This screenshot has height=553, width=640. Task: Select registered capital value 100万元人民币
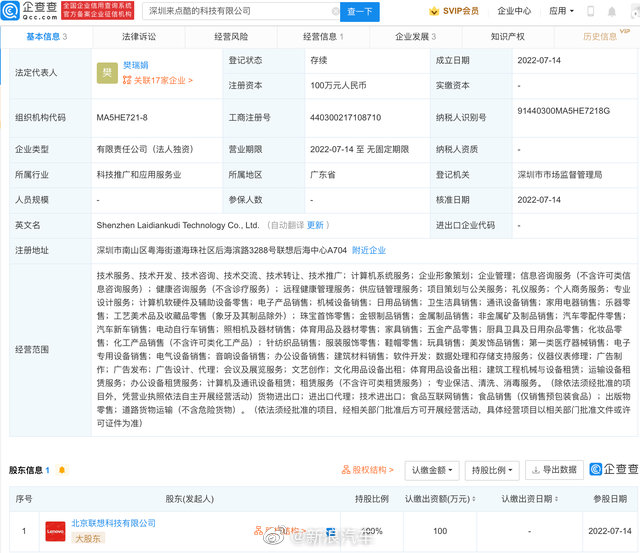[338, 85]
